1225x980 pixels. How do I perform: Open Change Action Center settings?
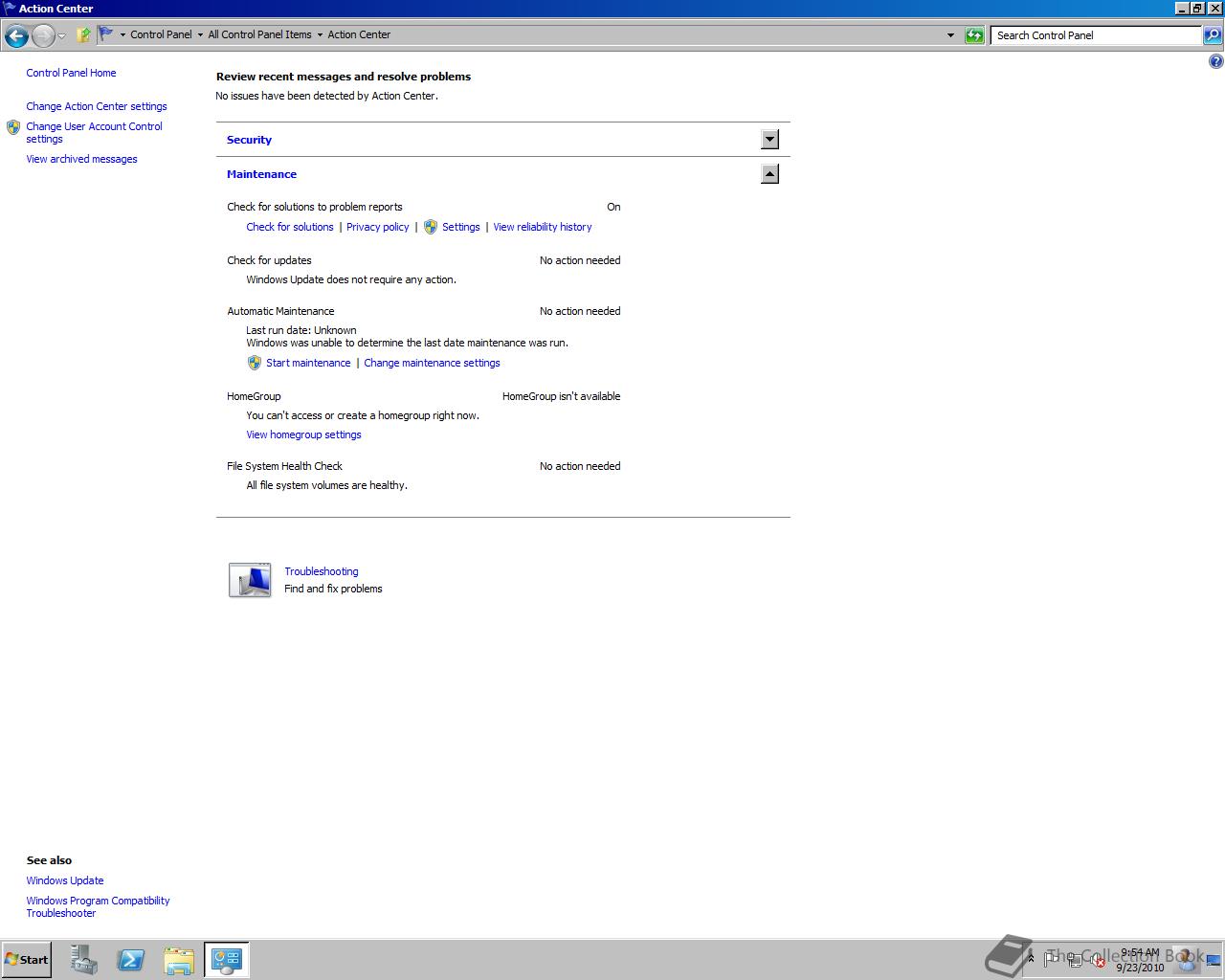[97, 106]
